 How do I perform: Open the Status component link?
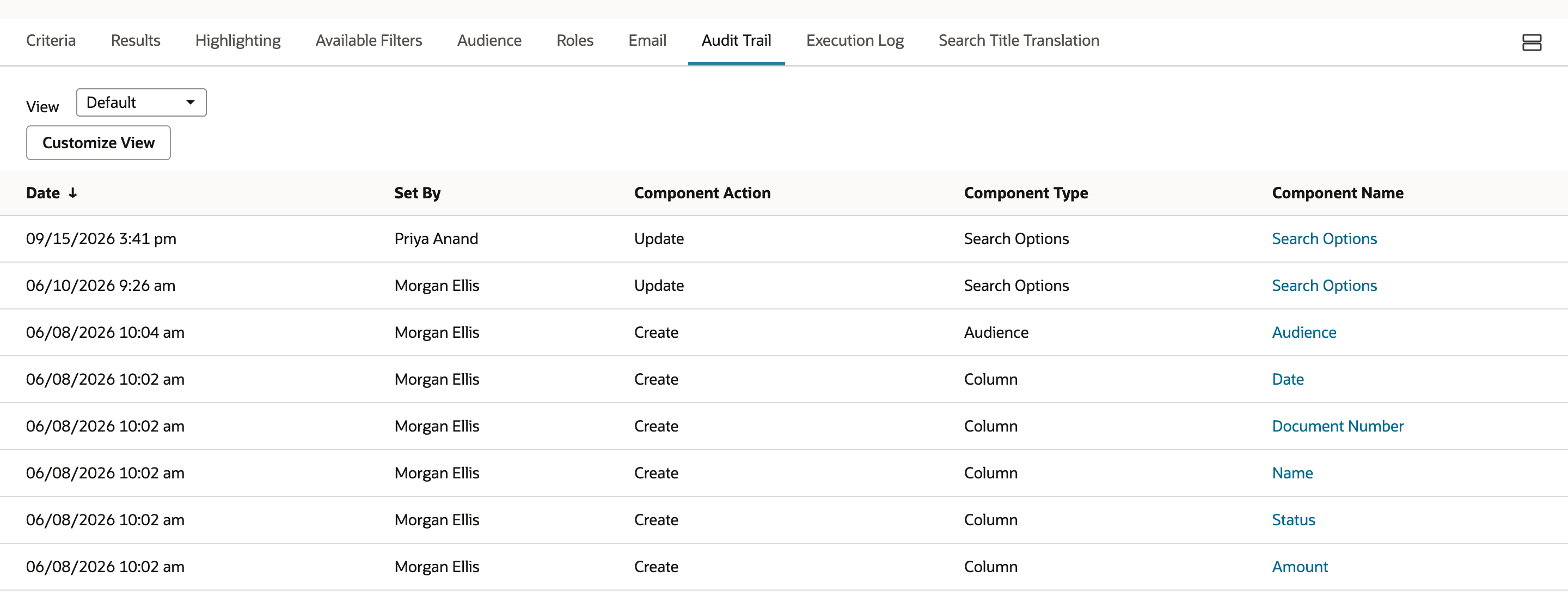click(1294, 520)
